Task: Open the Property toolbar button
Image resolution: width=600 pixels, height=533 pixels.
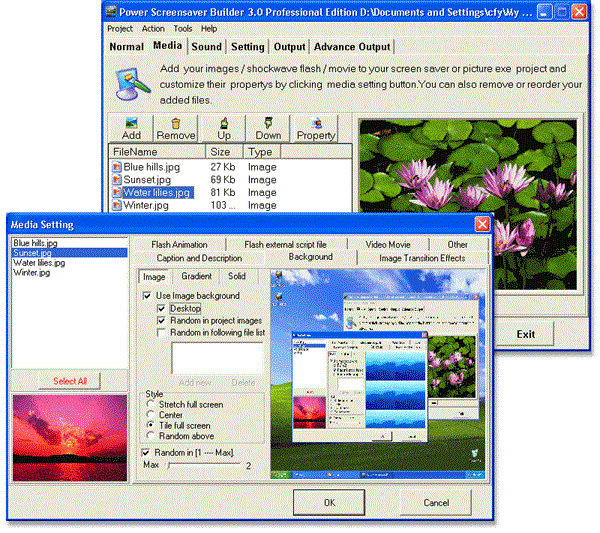Action: [315, 129]
